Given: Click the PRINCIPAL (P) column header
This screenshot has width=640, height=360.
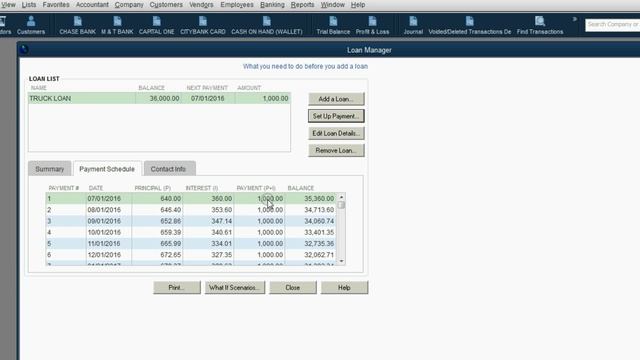Looking at the screenshot, I should click(x=153, y=188).
